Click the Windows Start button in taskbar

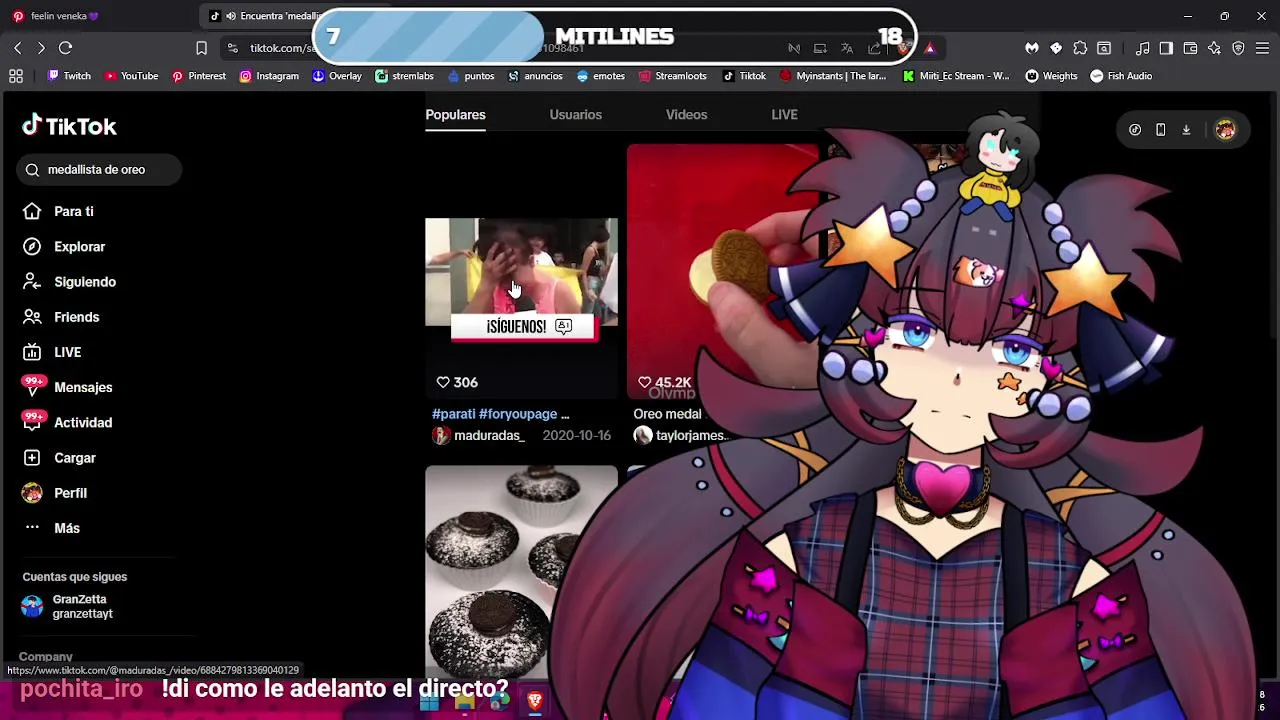[x=429, y=703]
